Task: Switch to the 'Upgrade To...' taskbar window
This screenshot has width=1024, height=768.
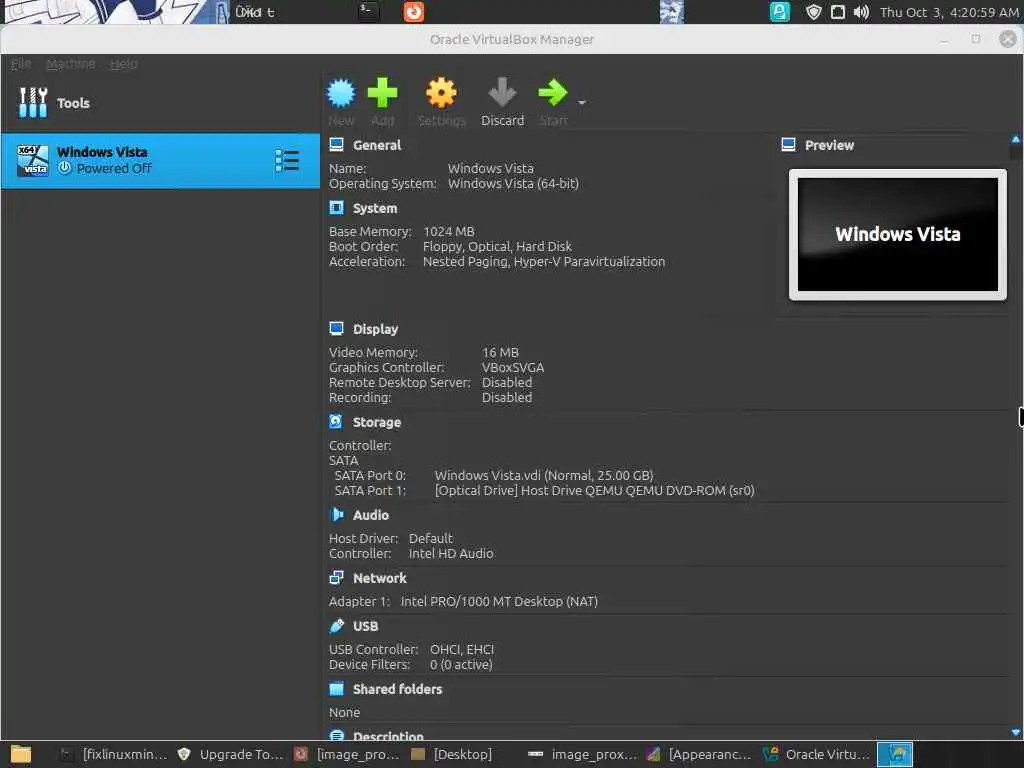Action: point(230,754)
